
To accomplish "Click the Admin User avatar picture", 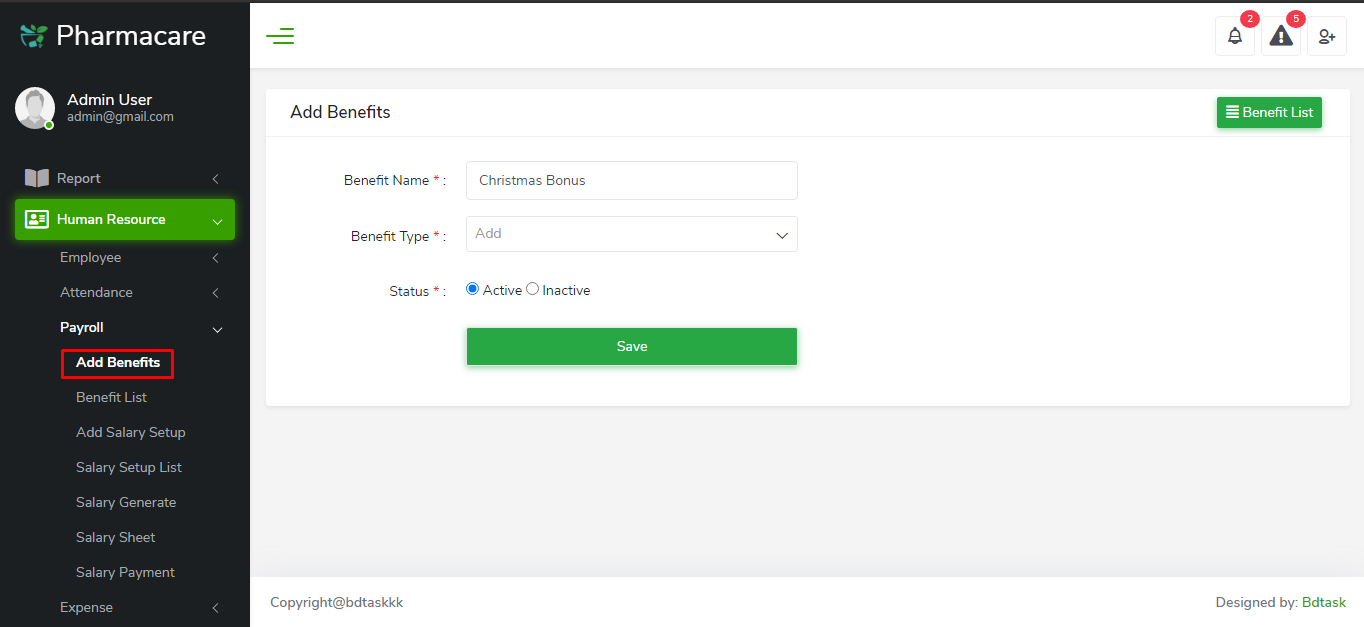I will pos(35,107).
